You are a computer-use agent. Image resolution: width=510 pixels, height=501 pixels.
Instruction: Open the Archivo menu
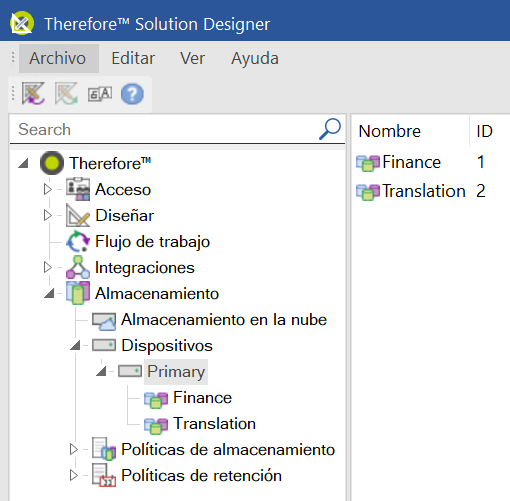(58, 58)
